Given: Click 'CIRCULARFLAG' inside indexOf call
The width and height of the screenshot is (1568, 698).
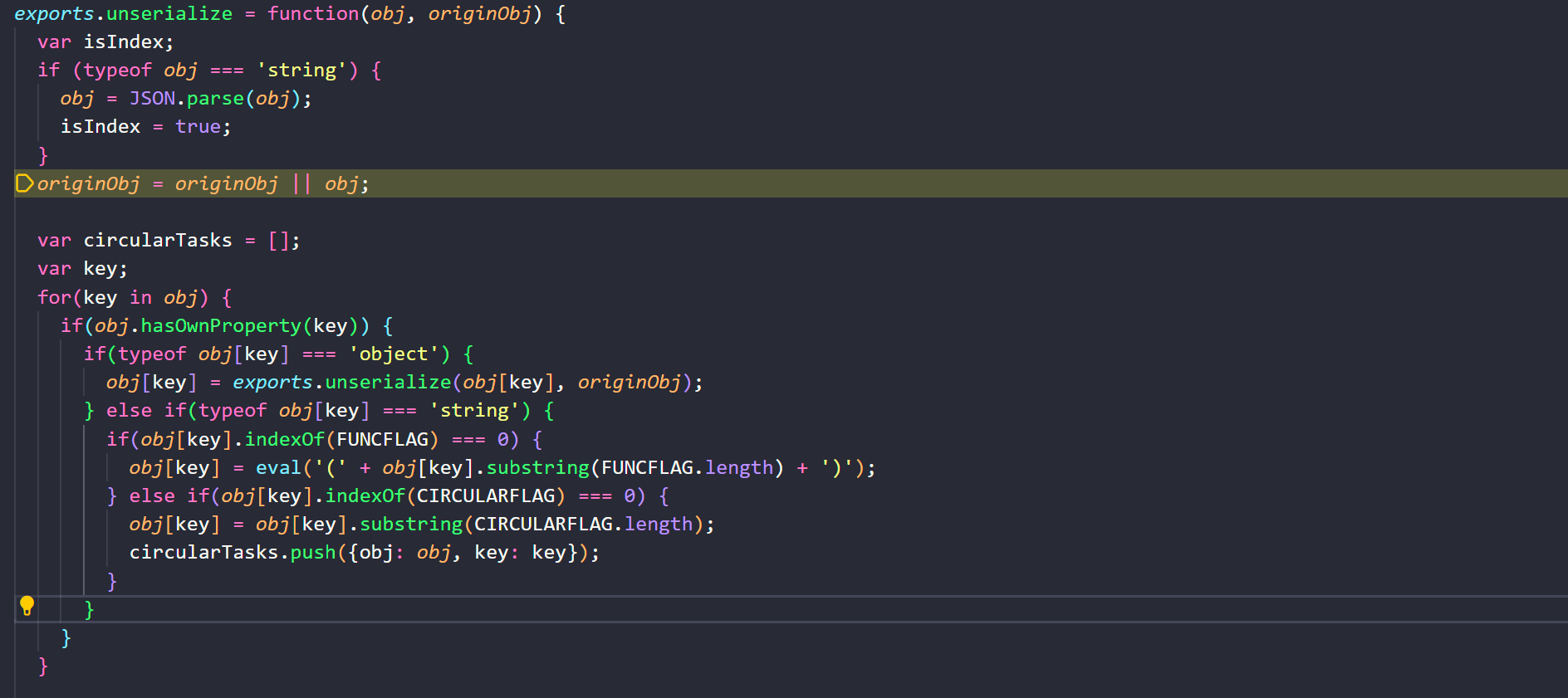Looking at the screenshot, I should 485,496.
